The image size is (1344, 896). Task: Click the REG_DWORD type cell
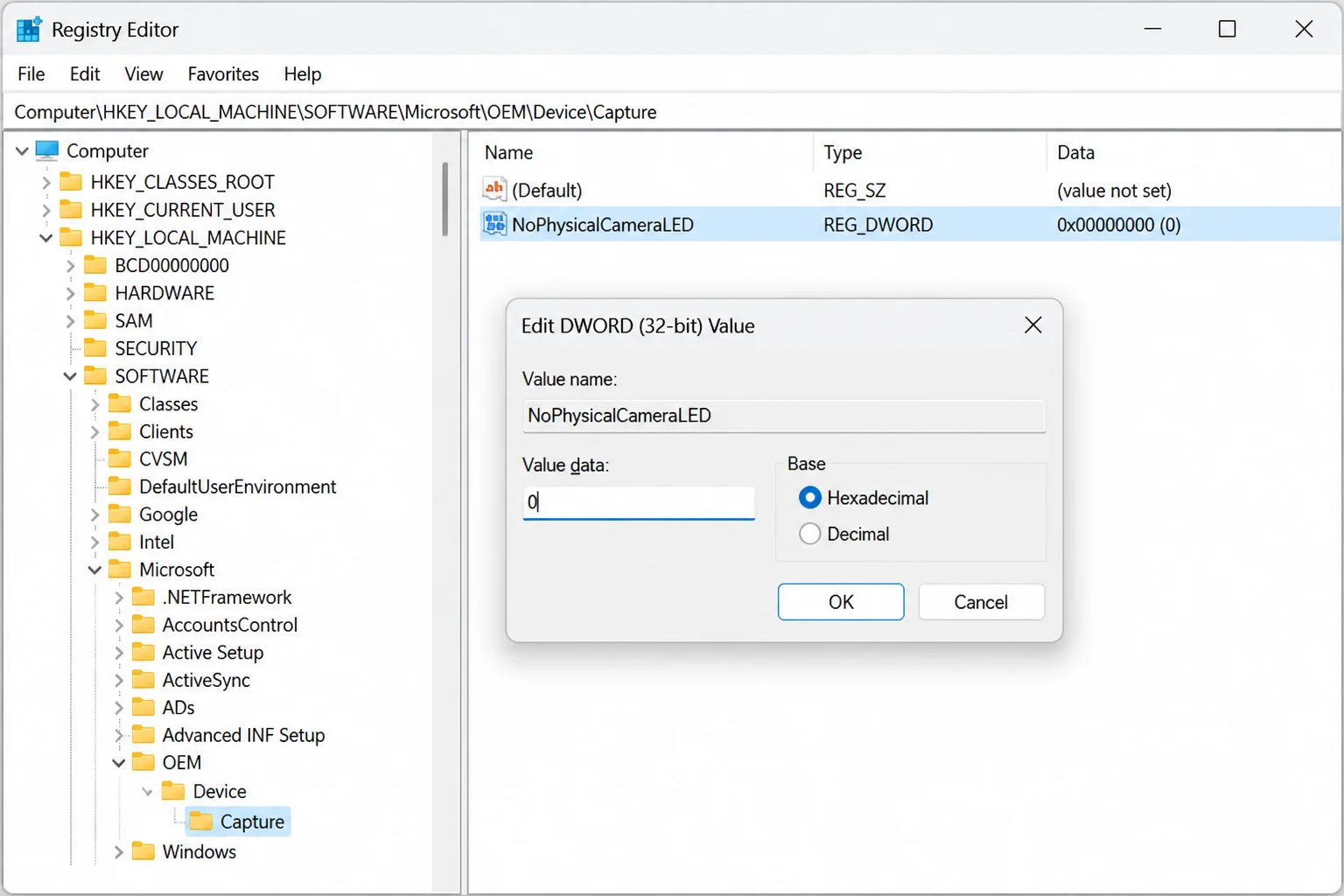tap(878, 225)
